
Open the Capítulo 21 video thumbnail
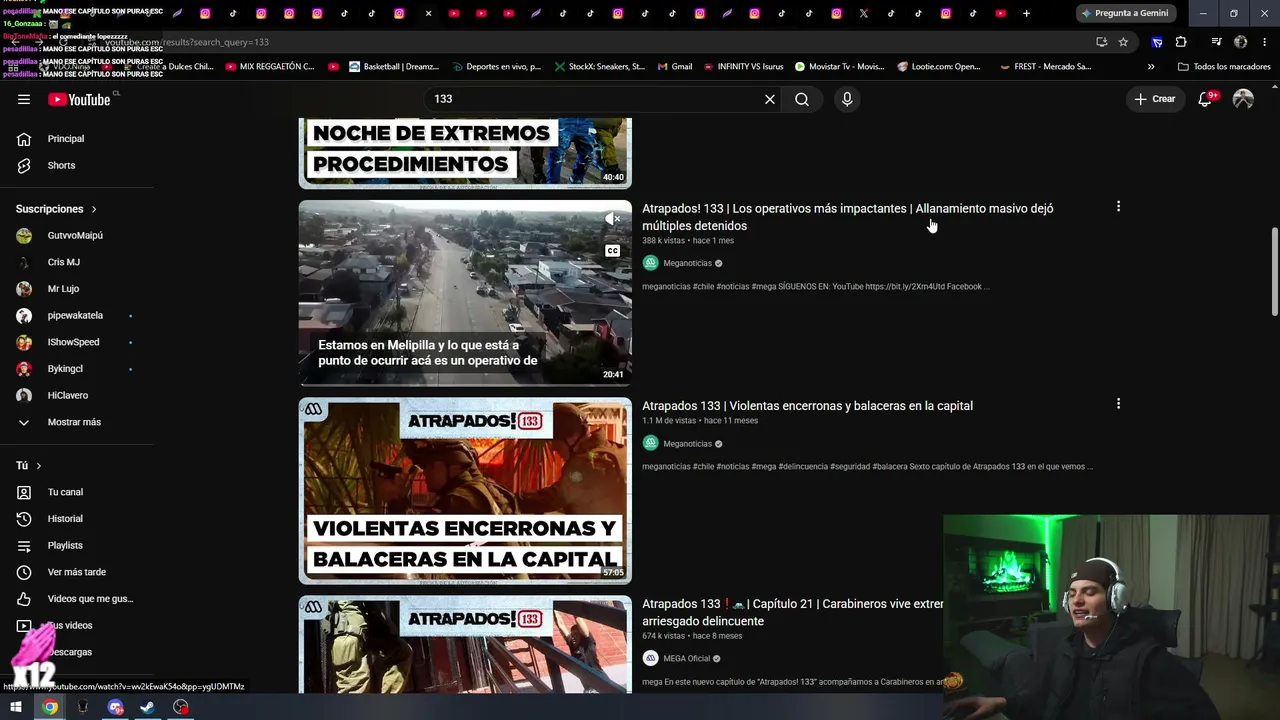[x=465, y=643]
